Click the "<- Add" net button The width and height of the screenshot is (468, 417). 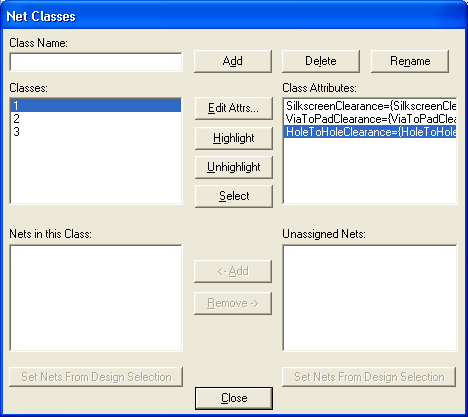pyautogui.click(x=233, y=271)
